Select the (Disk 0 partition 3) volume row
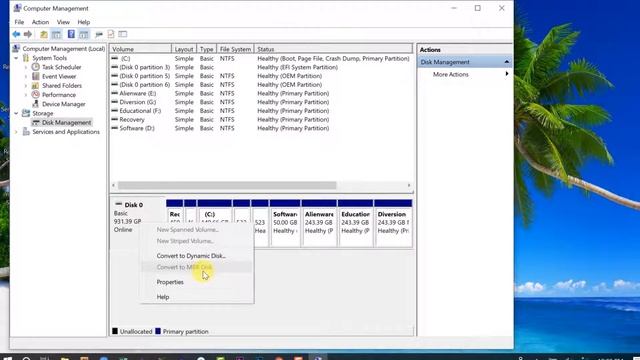Image resolution: width=640 pixels, height=360 pixels. pyautogui.click(x=261, y=67)
